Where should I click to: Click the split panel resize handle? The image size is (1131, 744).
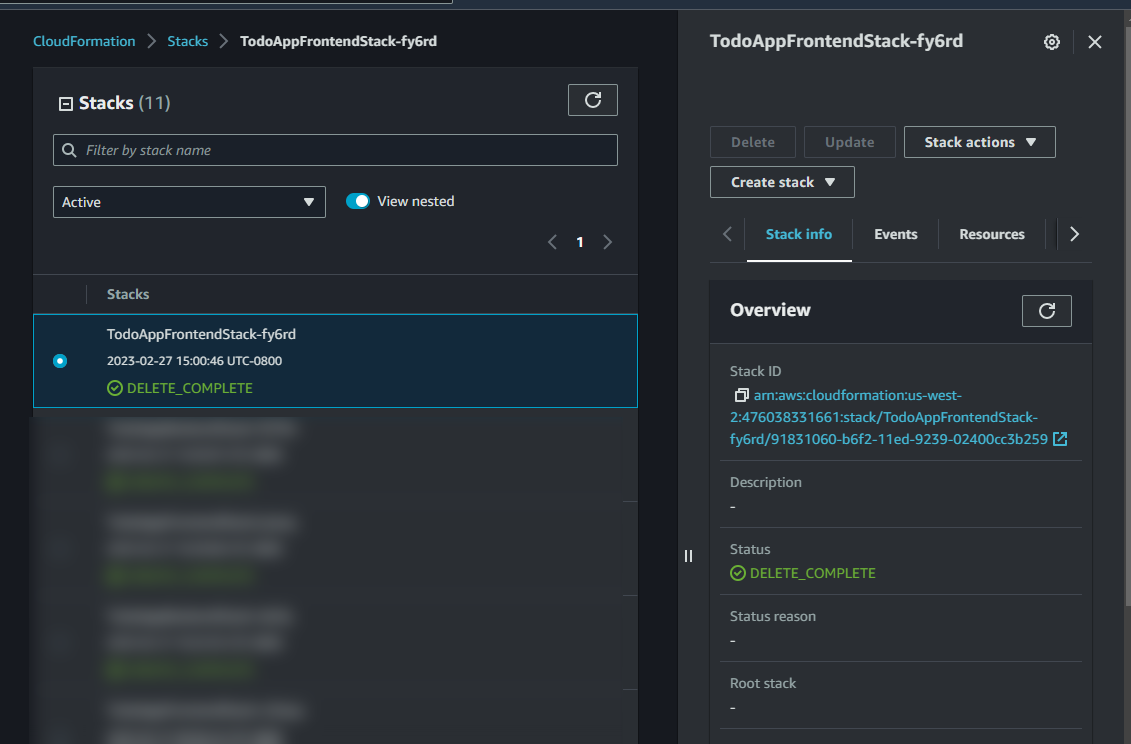[x=688, y=556]
